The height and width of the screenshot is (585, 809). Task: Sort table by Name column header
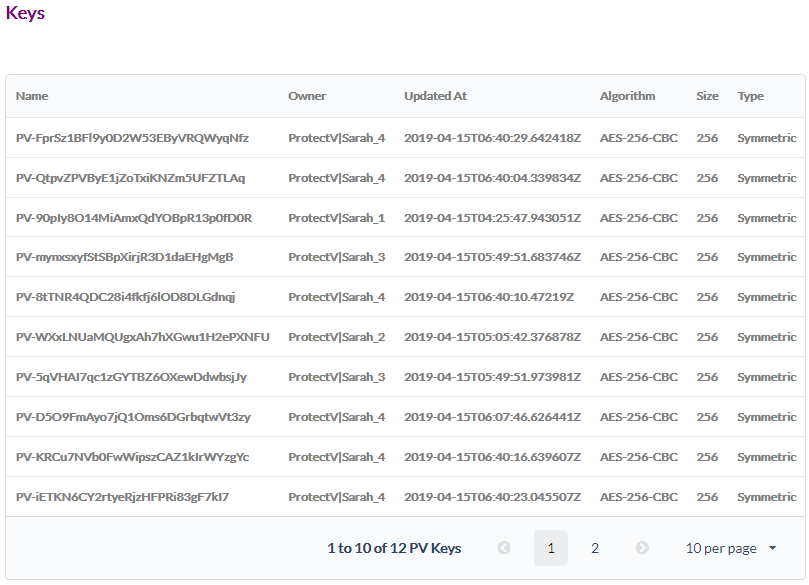click(x=32, y=96)
